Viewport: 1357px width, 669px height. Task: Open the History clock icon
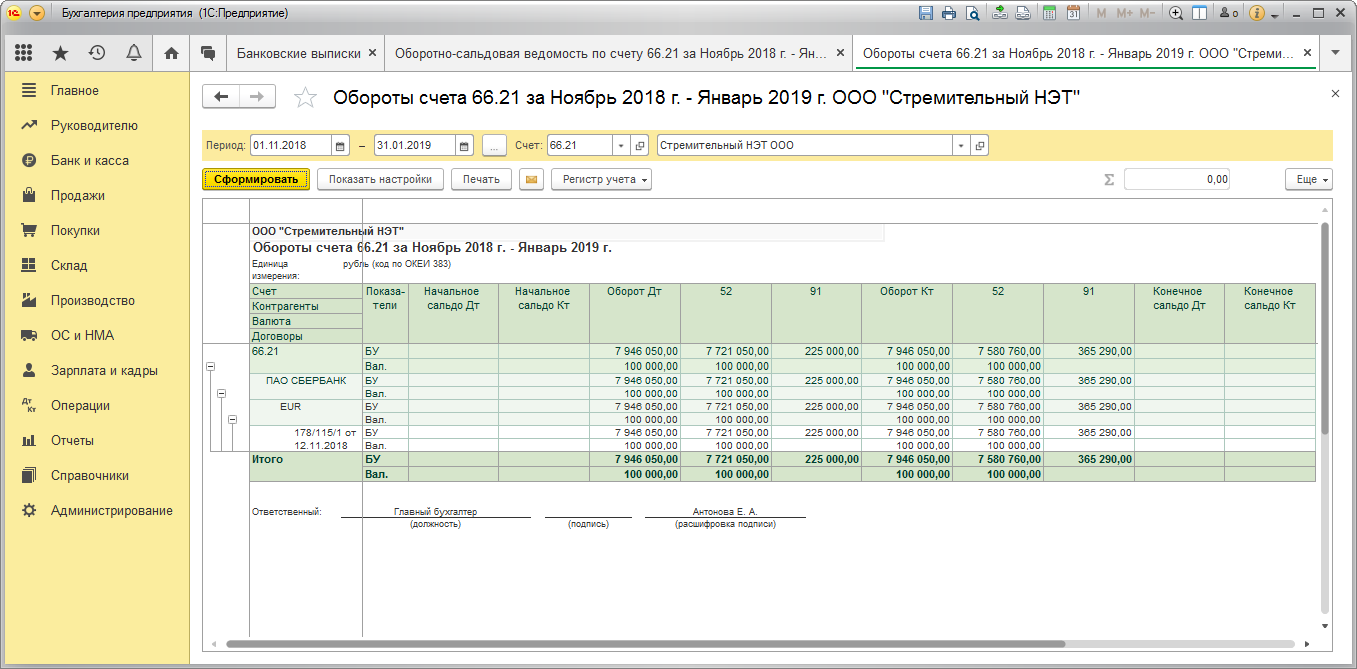97,53
